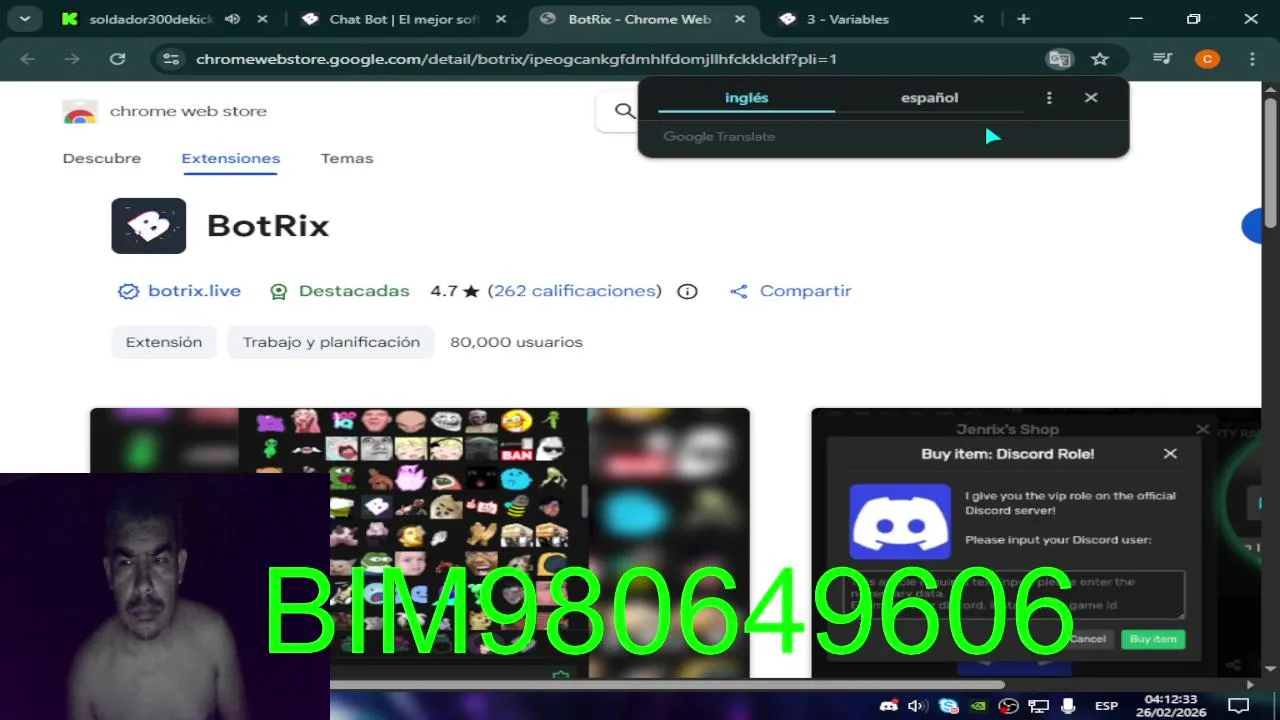The height and width of the screenshot is (720, 1280).
Task: Open the Chrome three-dot menu
Action: point(1253,59)
